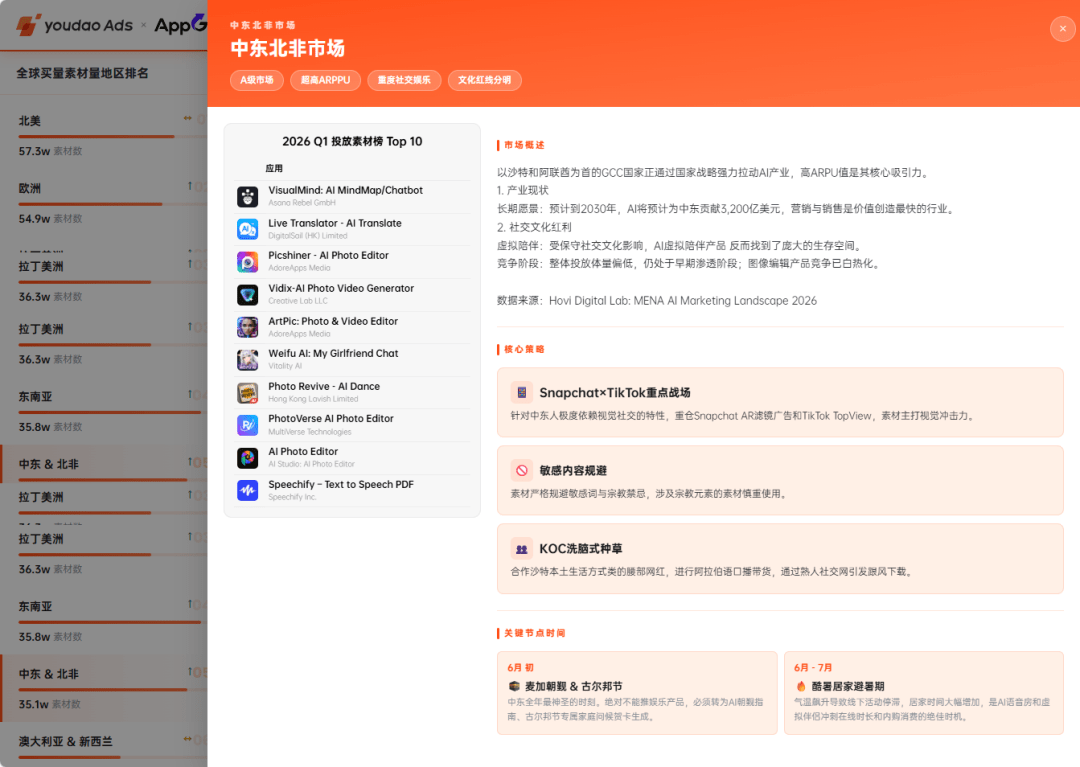The image size is (1080, 767).
Task: Click the 35.1w 素材数 value
Action: click(x=50, y=704)
